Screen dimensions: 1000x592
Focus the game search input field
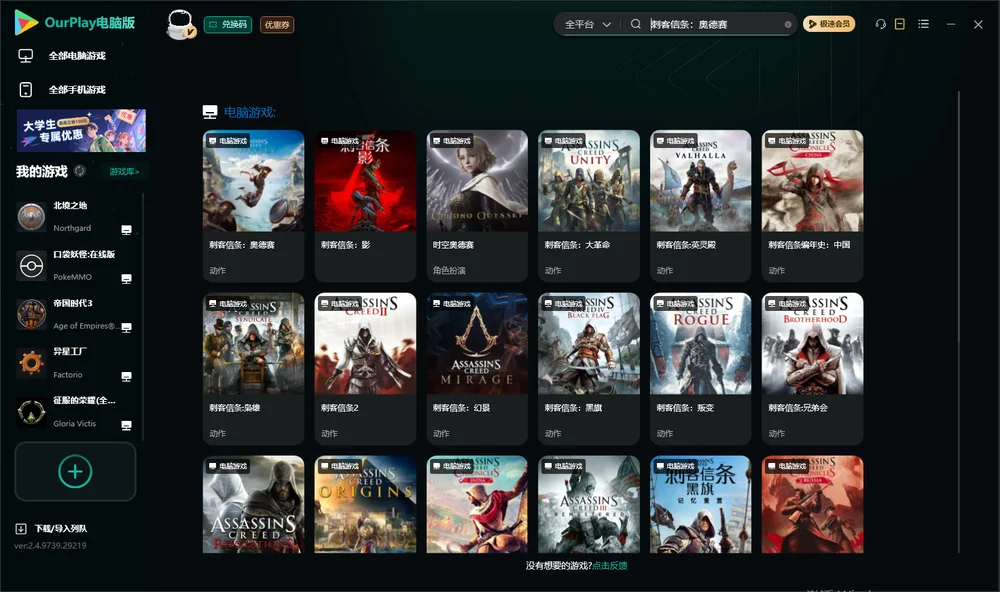point(714,24)
